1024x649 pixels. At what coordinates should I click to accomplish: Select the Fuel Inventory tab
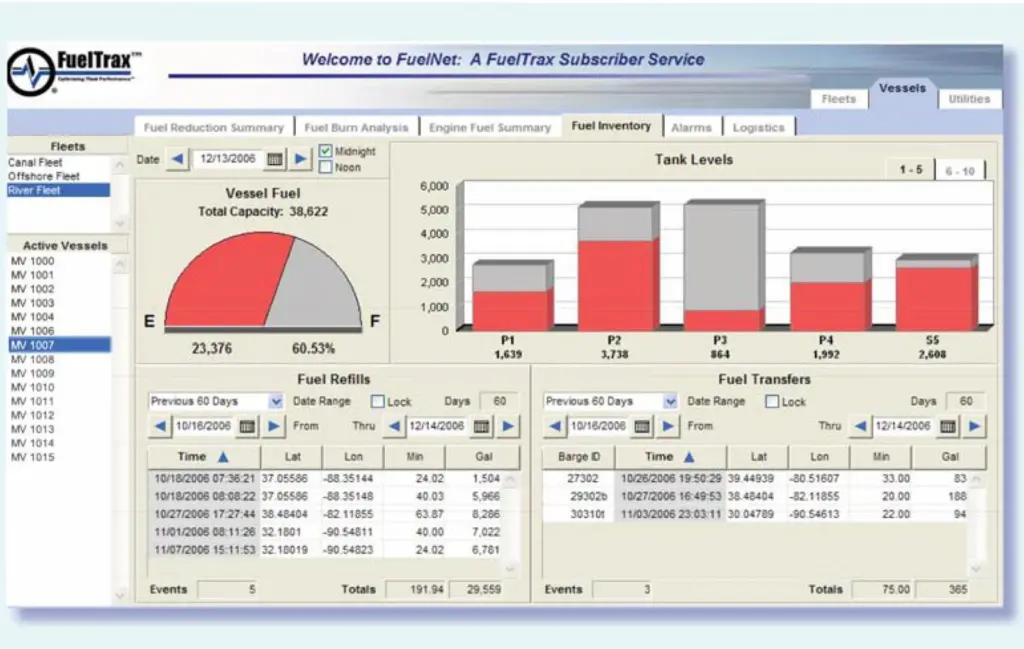click(x=611, y=126)
